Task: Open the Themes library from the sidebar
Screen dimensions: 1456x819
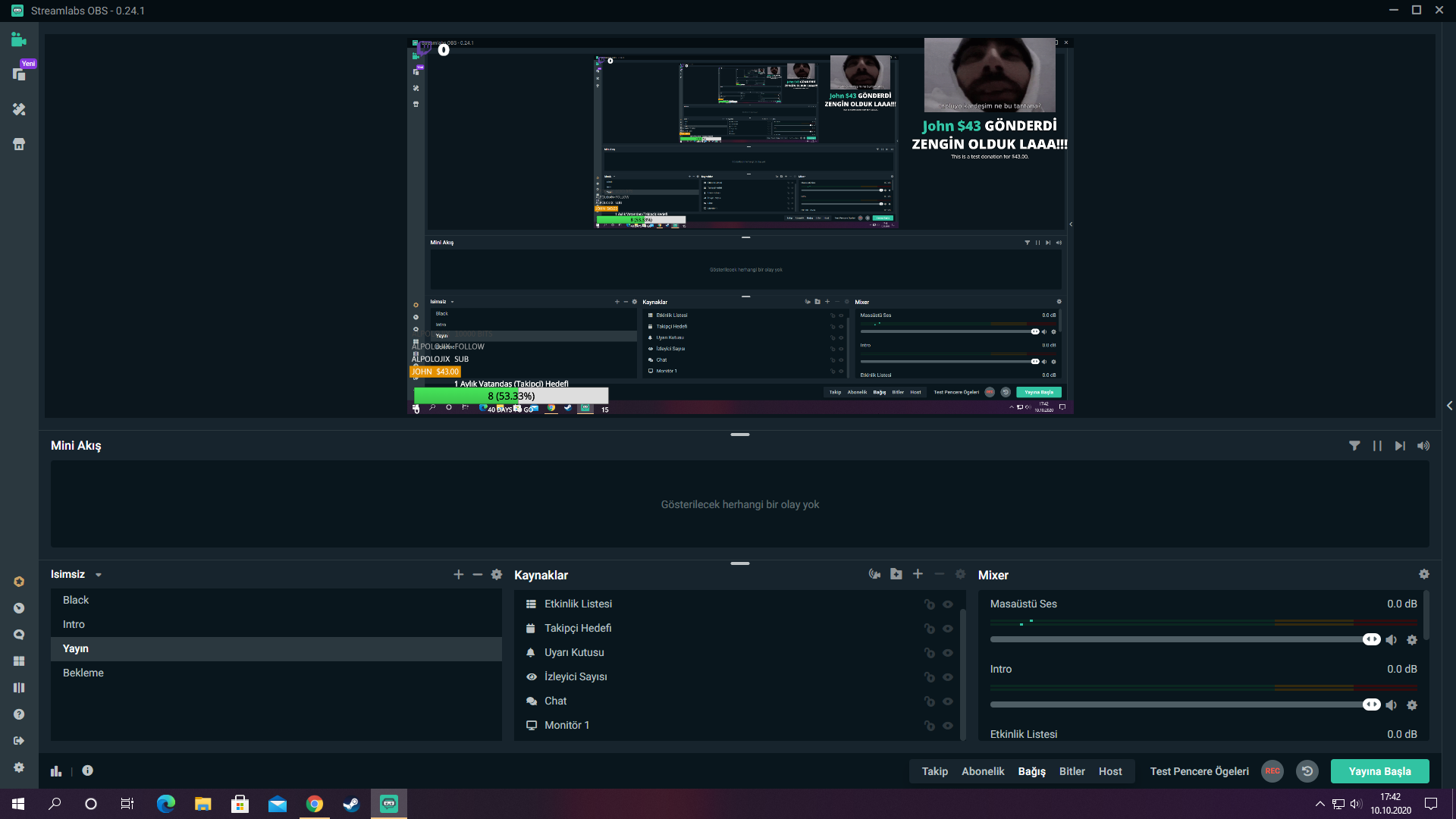Action: pyautogui.click(x=19, y=109)
